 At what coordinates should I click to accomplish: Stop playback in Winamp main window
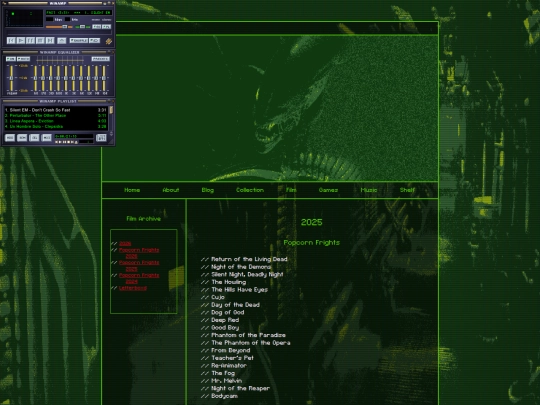40,41
